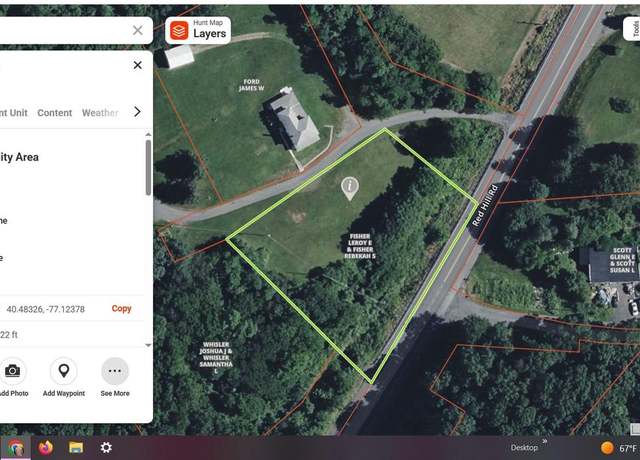
Task: Click the info pin marker on the map
Action: 350,188
